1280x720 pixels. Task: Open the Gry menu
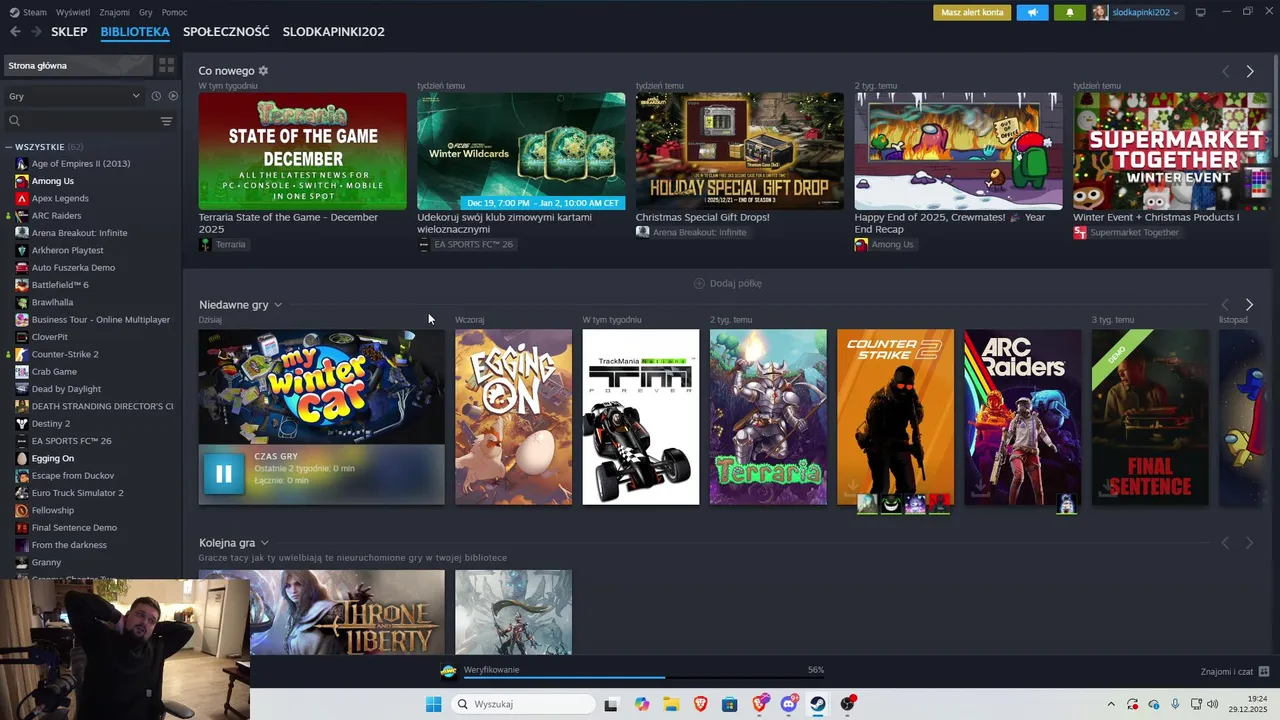click(146, 12)
